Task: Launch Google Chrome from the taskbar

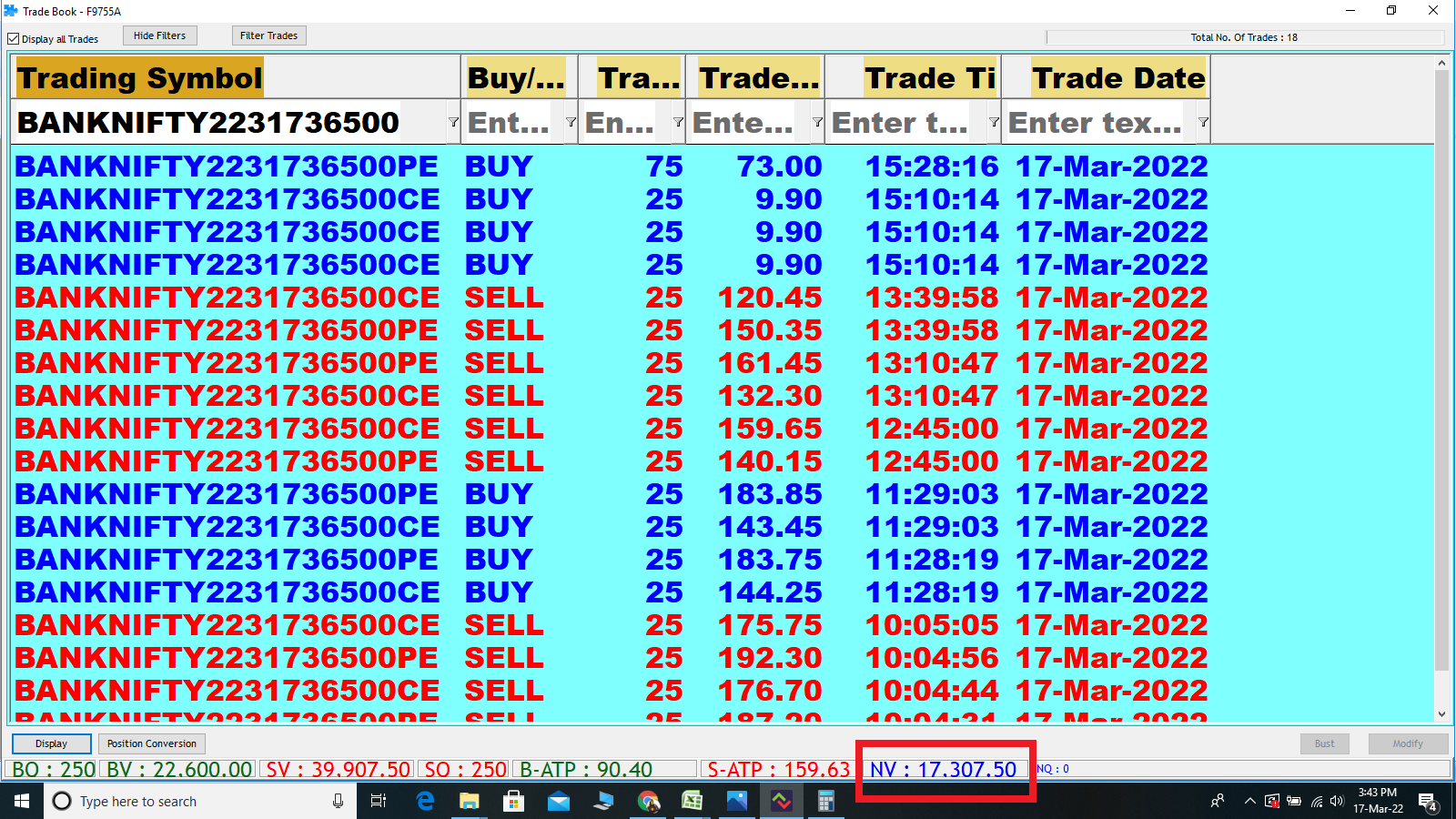Action: pyautogui.click(x=648, y=801)
